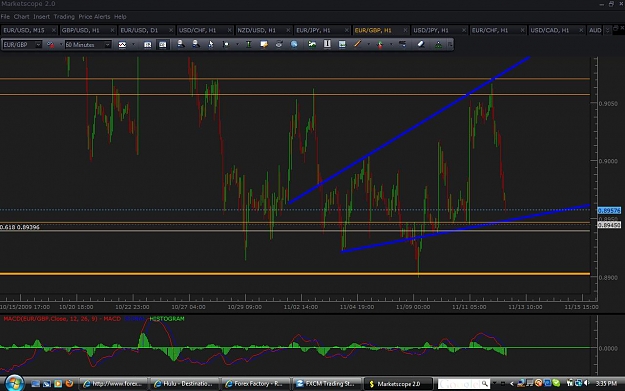Screen dimensions: 625x391
Task: Switch to the Hulu taskbar window
Action: coord(185,384)
